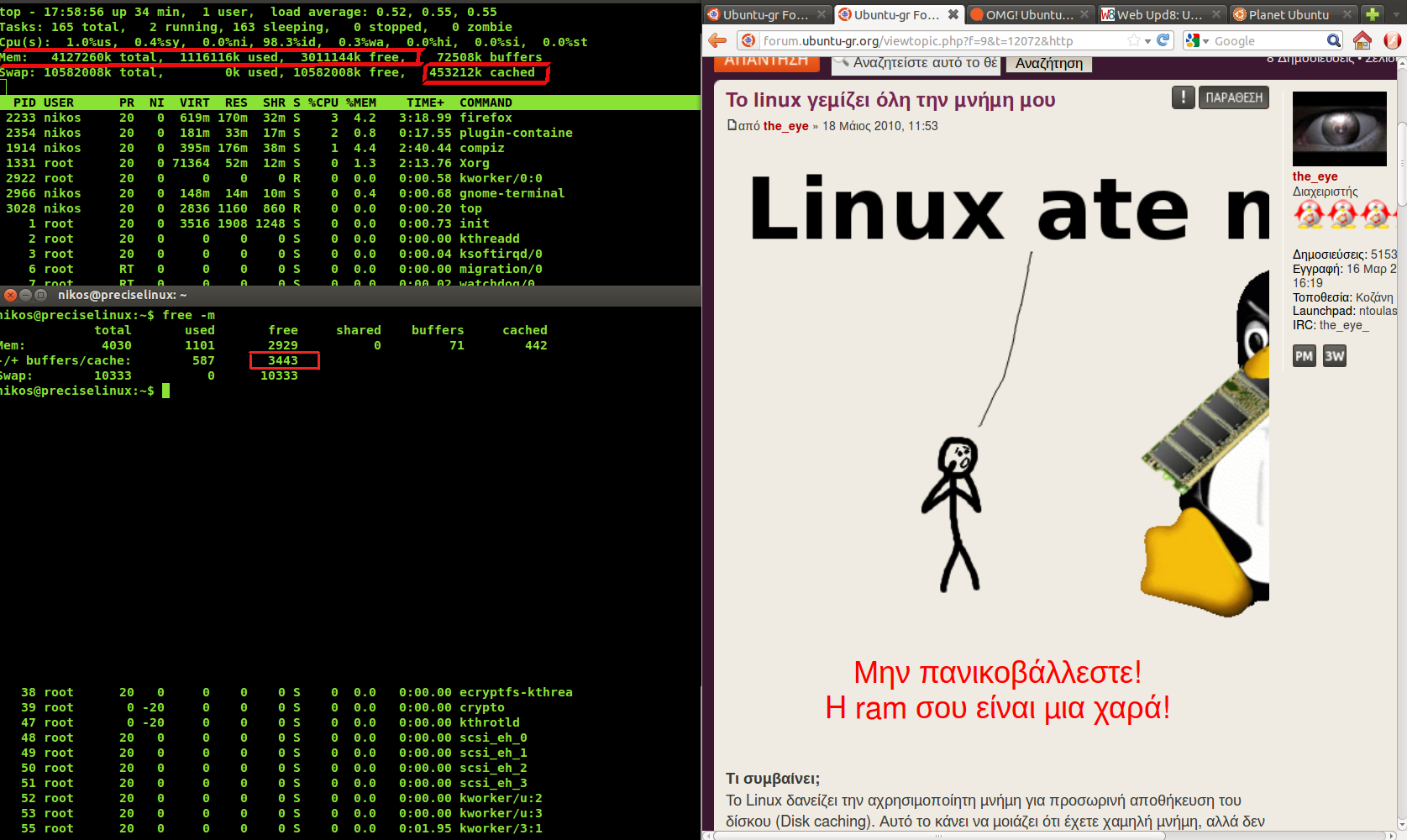The width and height of the screenshot is (1407, 840).
Task: Open the Google search engine selector dropdown
Action: (1197, 40)
